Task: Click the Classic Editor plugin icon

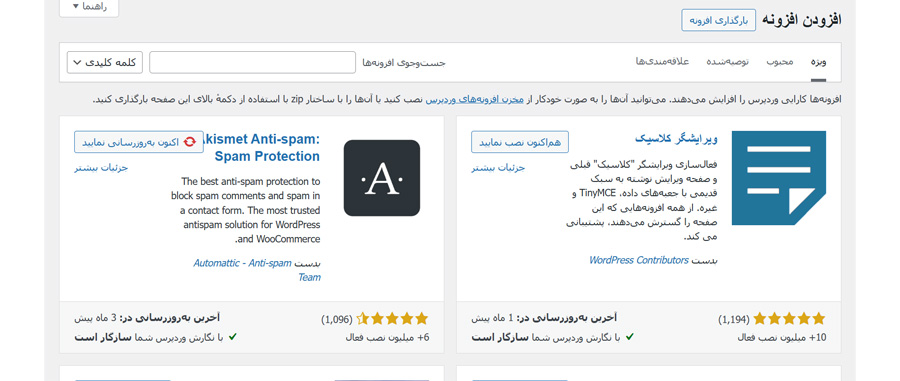Action: point(779,177)
